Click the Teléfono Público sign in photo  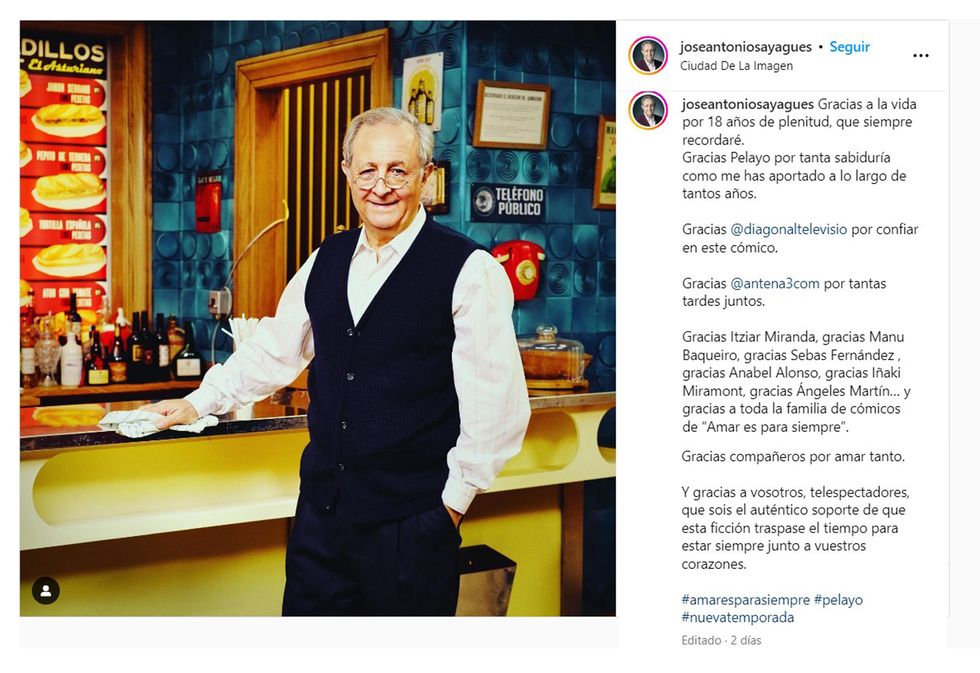coord(508,202)
